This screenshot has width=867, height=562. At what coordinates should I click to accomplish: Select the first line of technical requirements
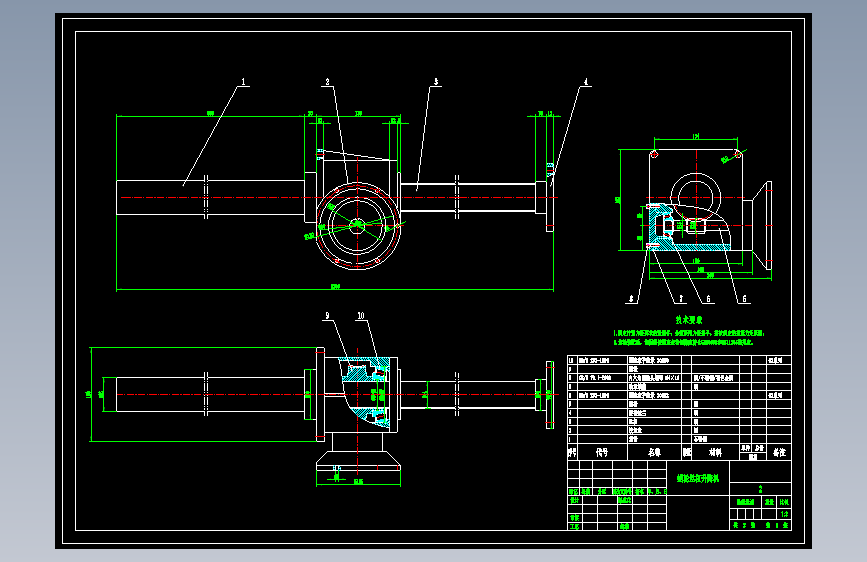(689, 333)
